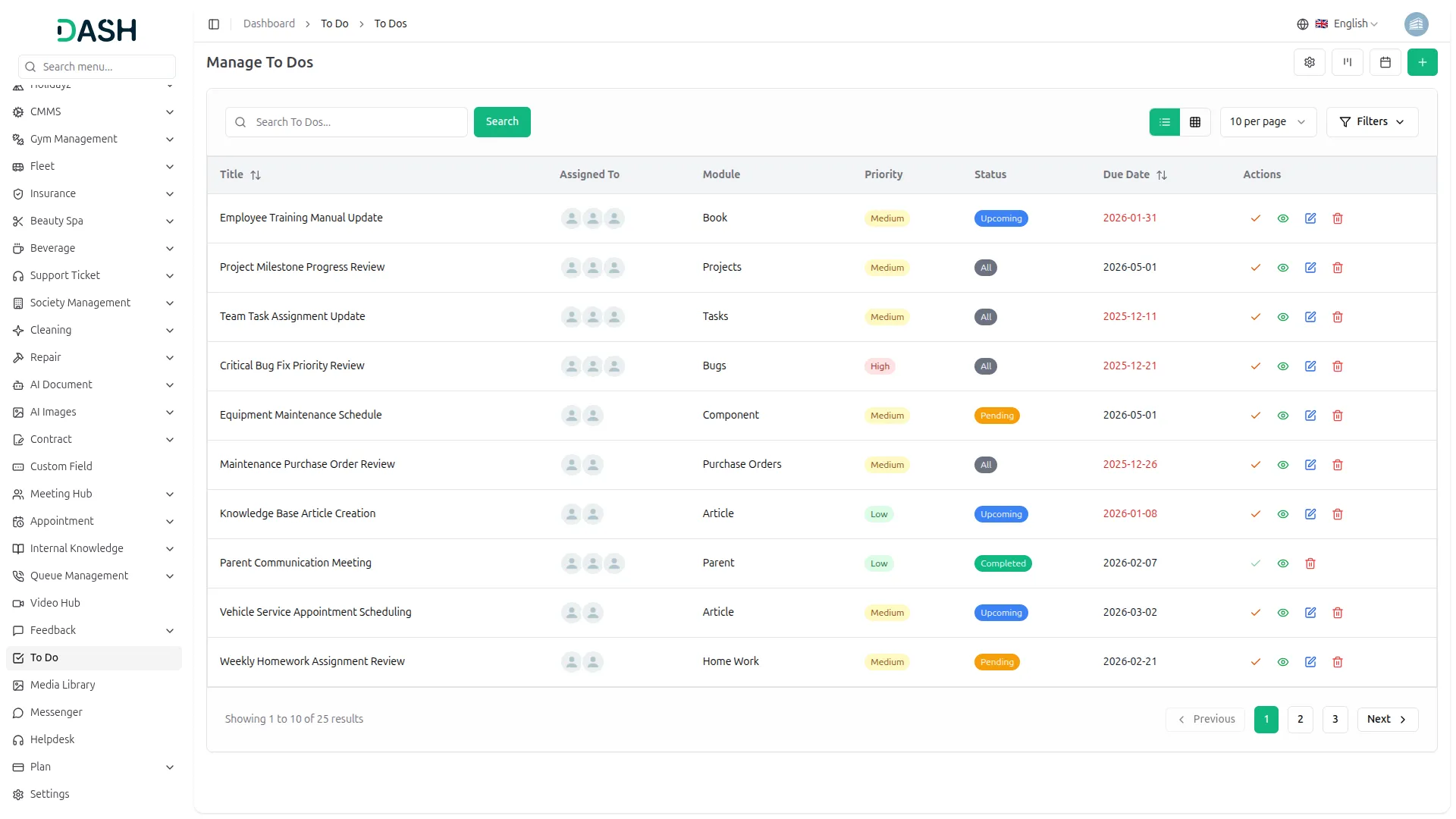Sort the table by Title column
The image size is (1456, 819).
(x=240, y=174)
